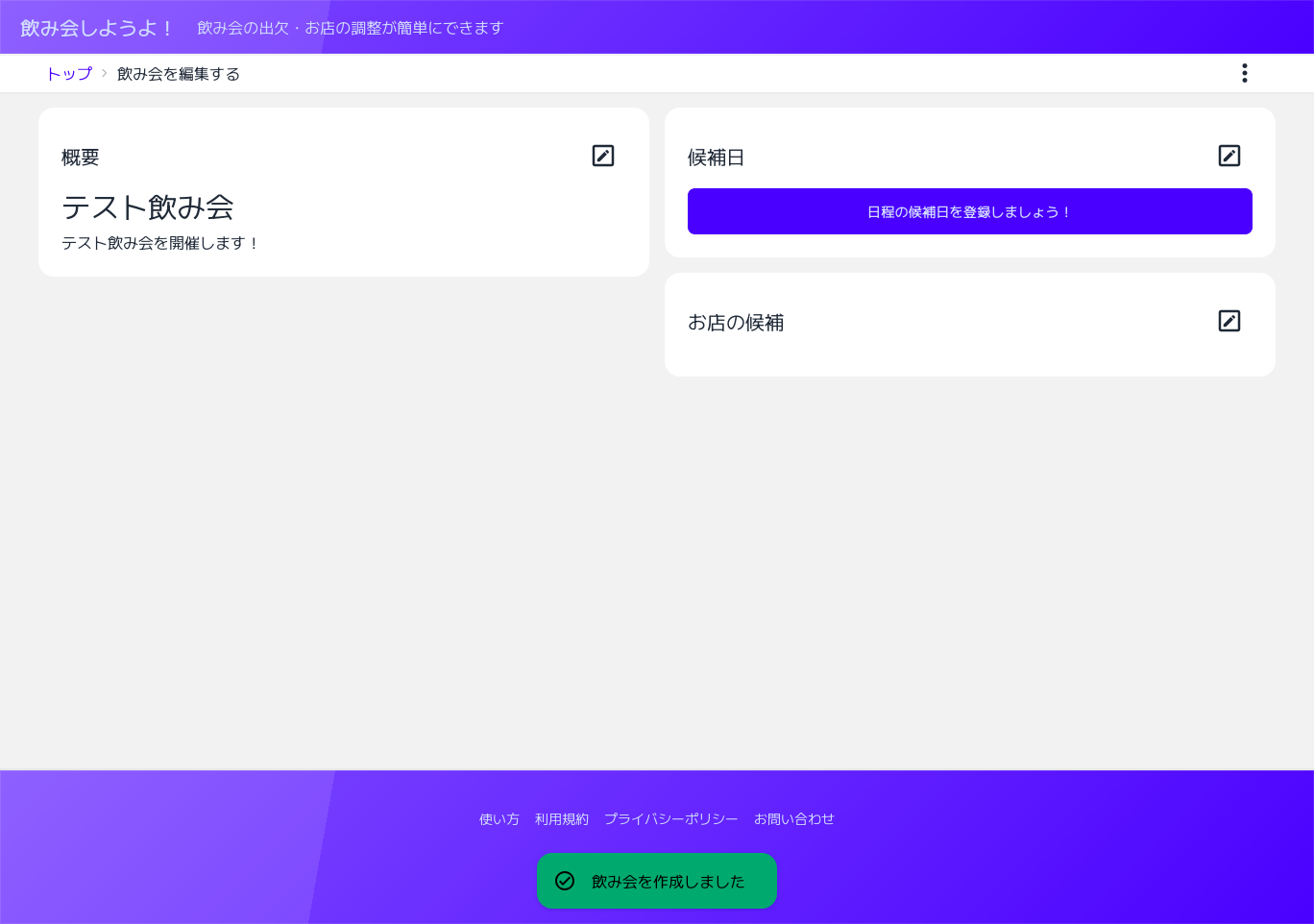This screenshot has height=924, width=1314.
Task: Click the checkmark icon in the success toast
Action: (x=565, y=881)
